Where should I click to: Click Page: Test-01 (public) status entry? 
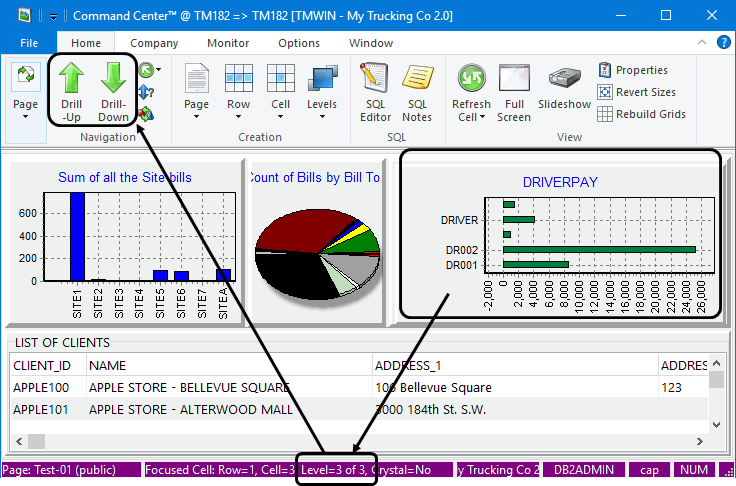(71, 470)
